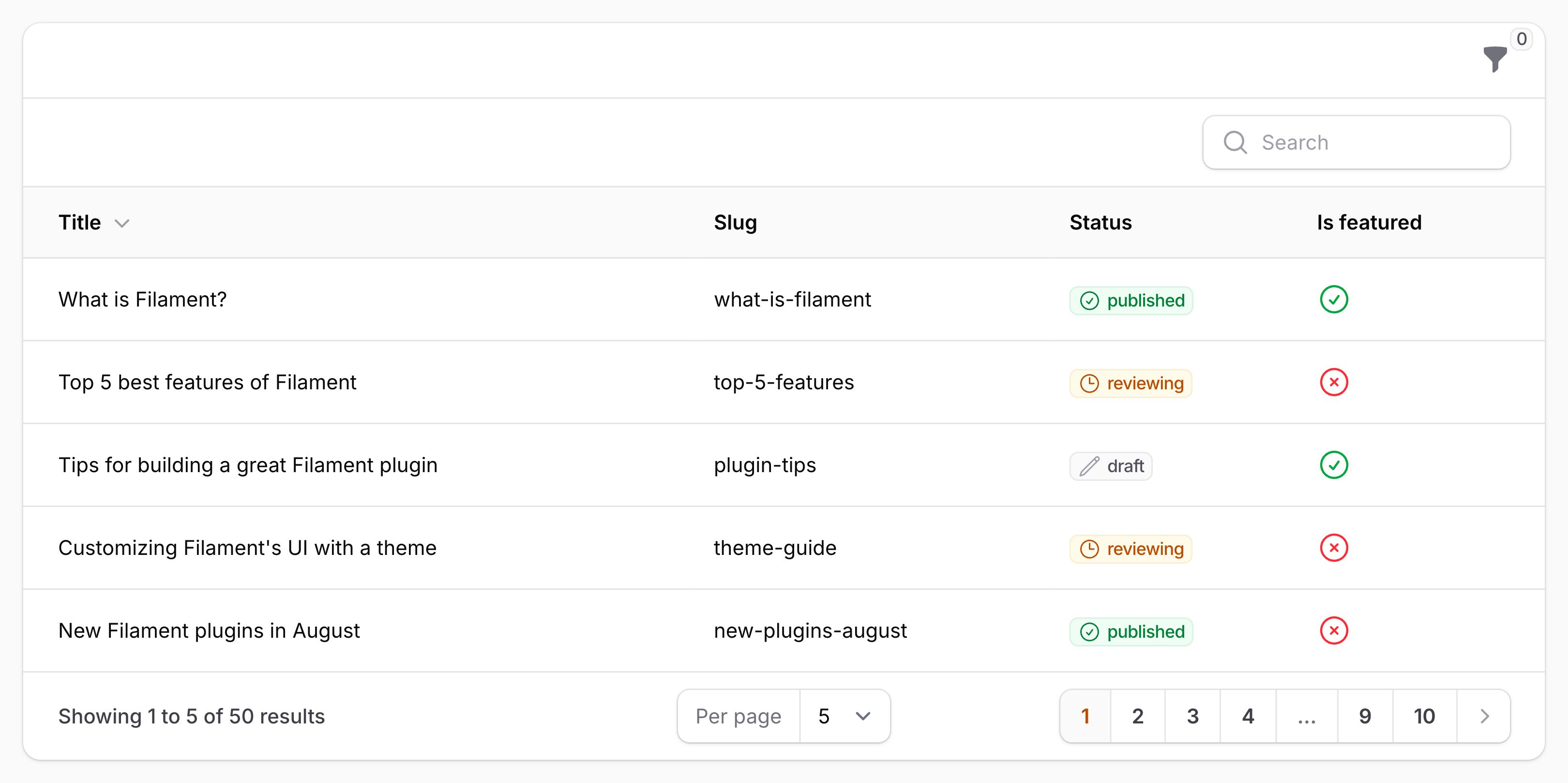Jump to page 9 of results
Image resolution: width=1568 pixels, height=783 pixels.
coord(1365,716)
